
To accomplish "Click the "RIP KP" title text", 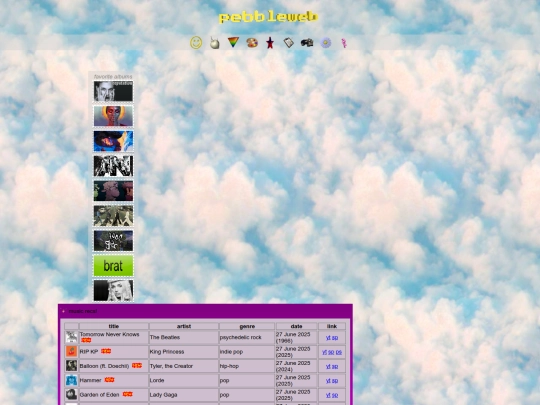I will point(89,352).
